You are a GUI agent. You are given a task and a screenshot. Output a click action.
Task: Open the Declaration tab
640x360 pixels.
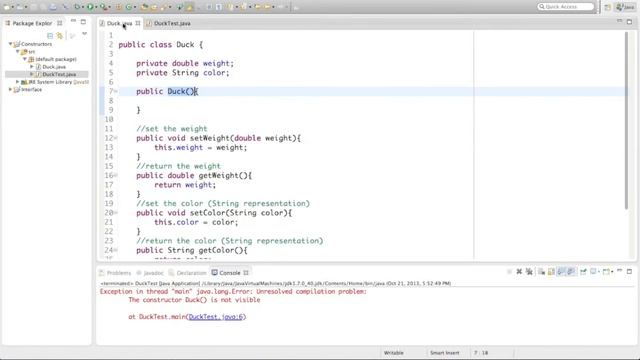(187, 273)
